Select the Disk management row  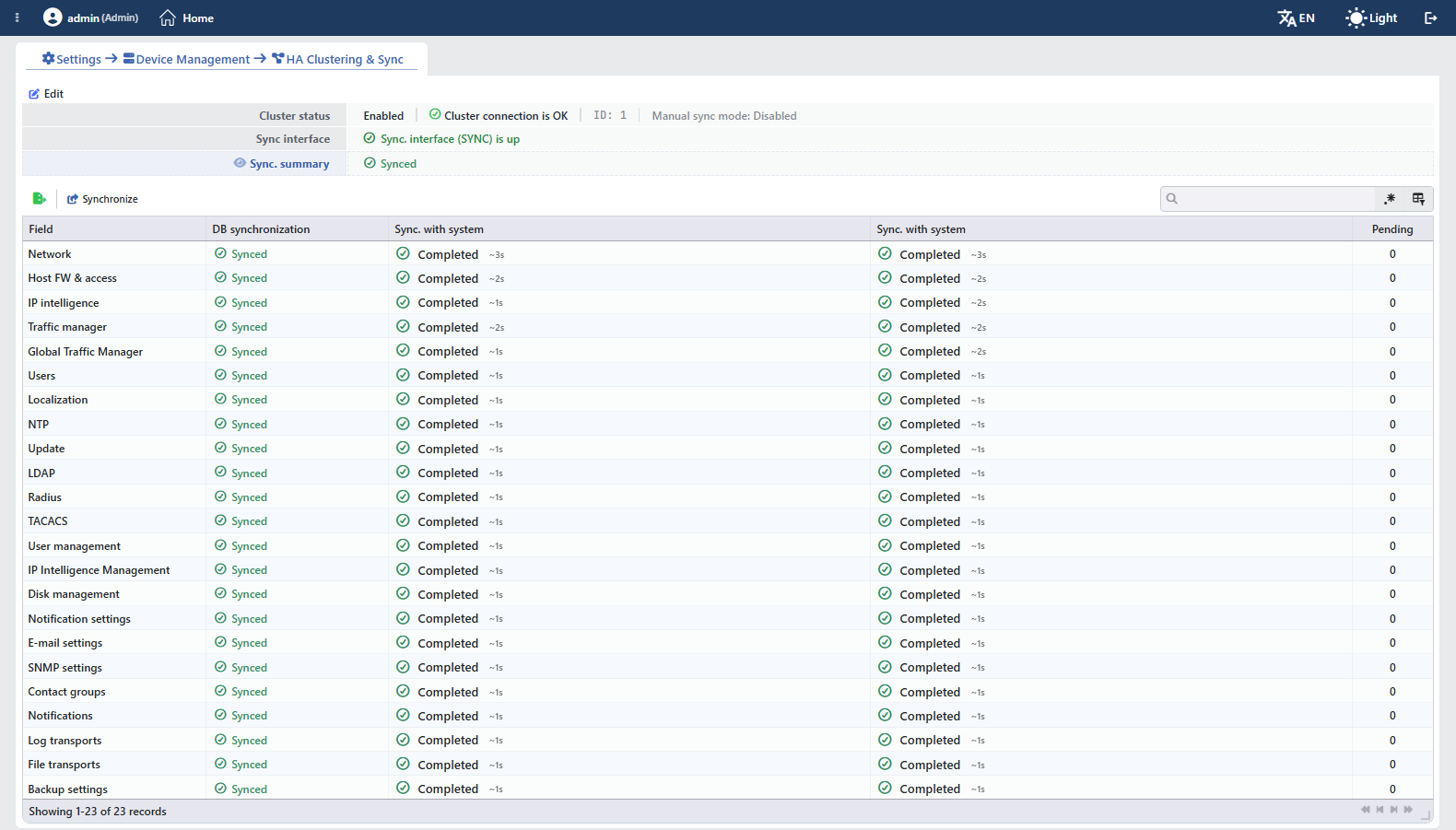[x=728, y=594]
